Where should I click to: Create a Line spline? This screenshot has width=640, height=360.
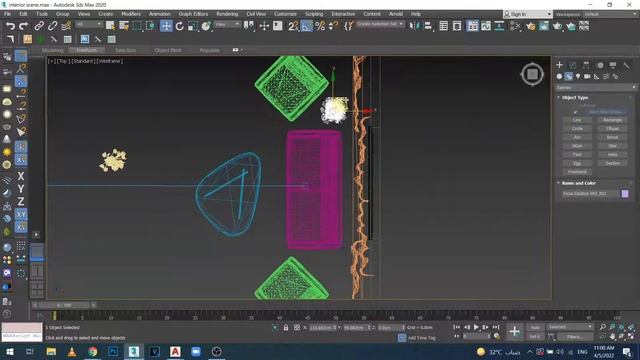(x=577, y=120)
